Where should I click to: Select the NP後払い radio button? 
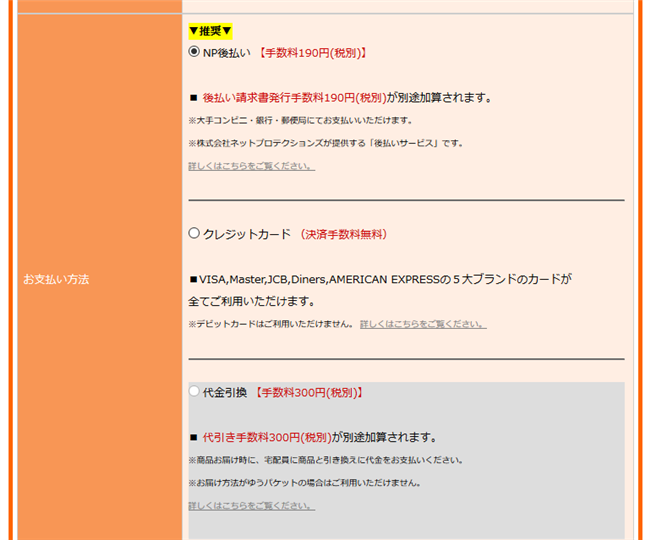pos(194,52)
